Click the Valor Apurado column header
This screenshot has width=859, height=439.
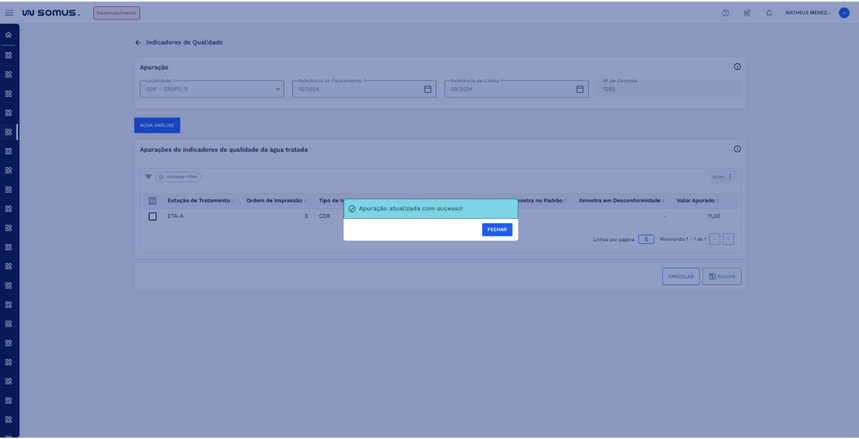click(695, 200)
